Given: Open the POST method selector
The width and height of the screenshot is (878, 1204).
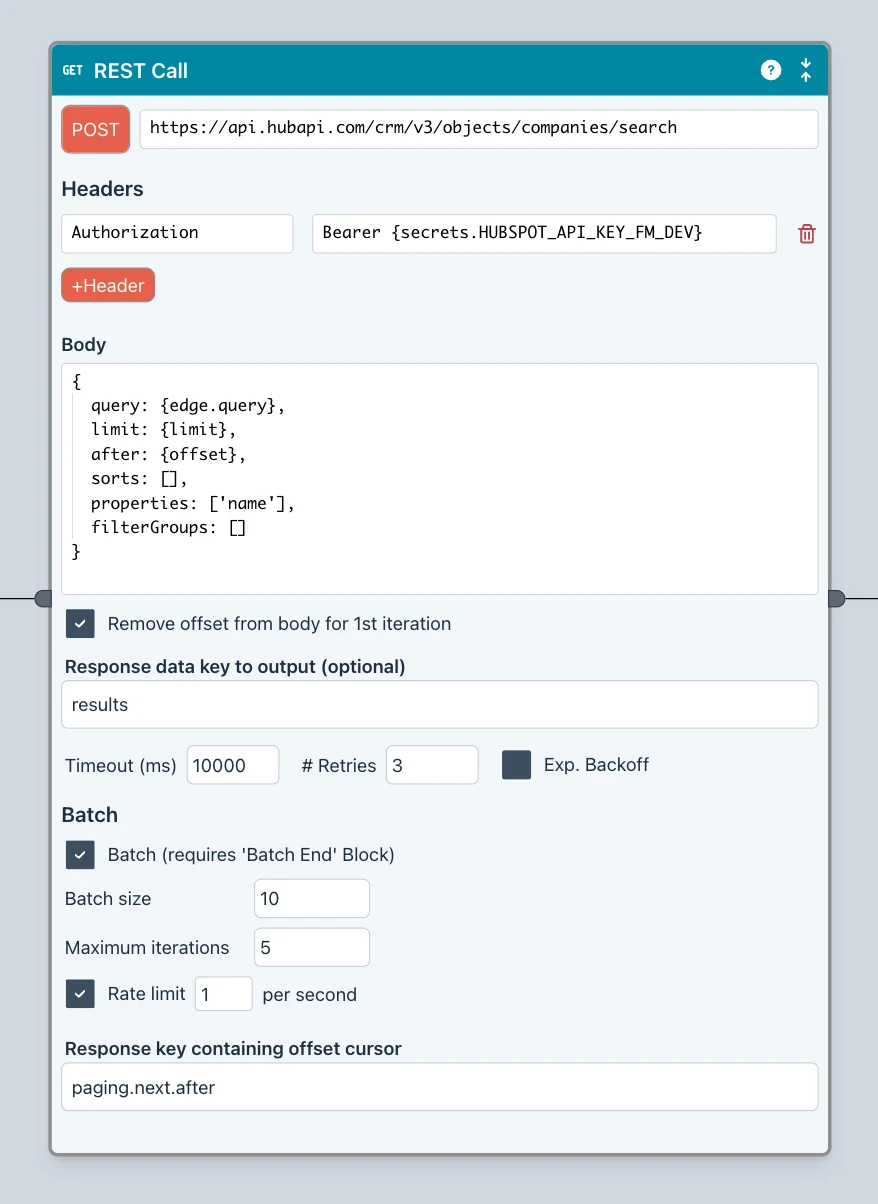Looking at the screenshot, I should point(96,129).
